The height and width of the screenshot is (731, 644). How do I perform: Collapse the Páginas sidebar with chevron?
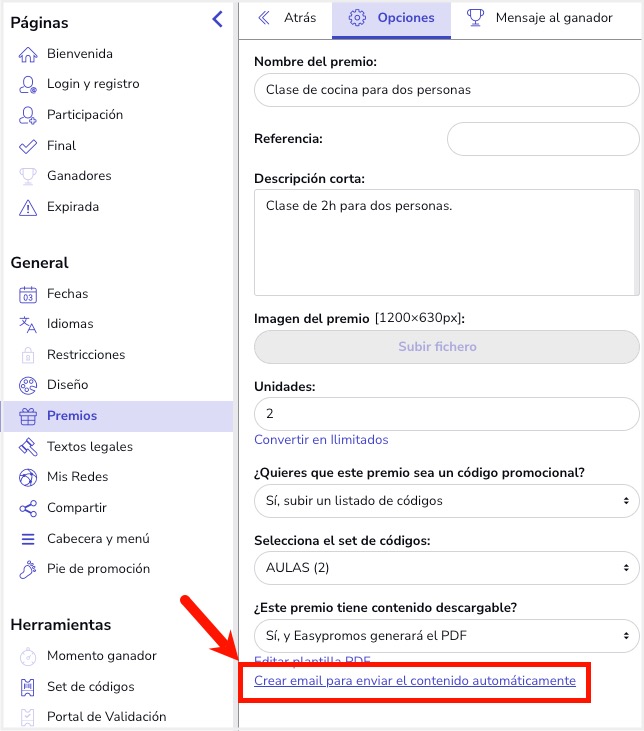pos(217,19)
